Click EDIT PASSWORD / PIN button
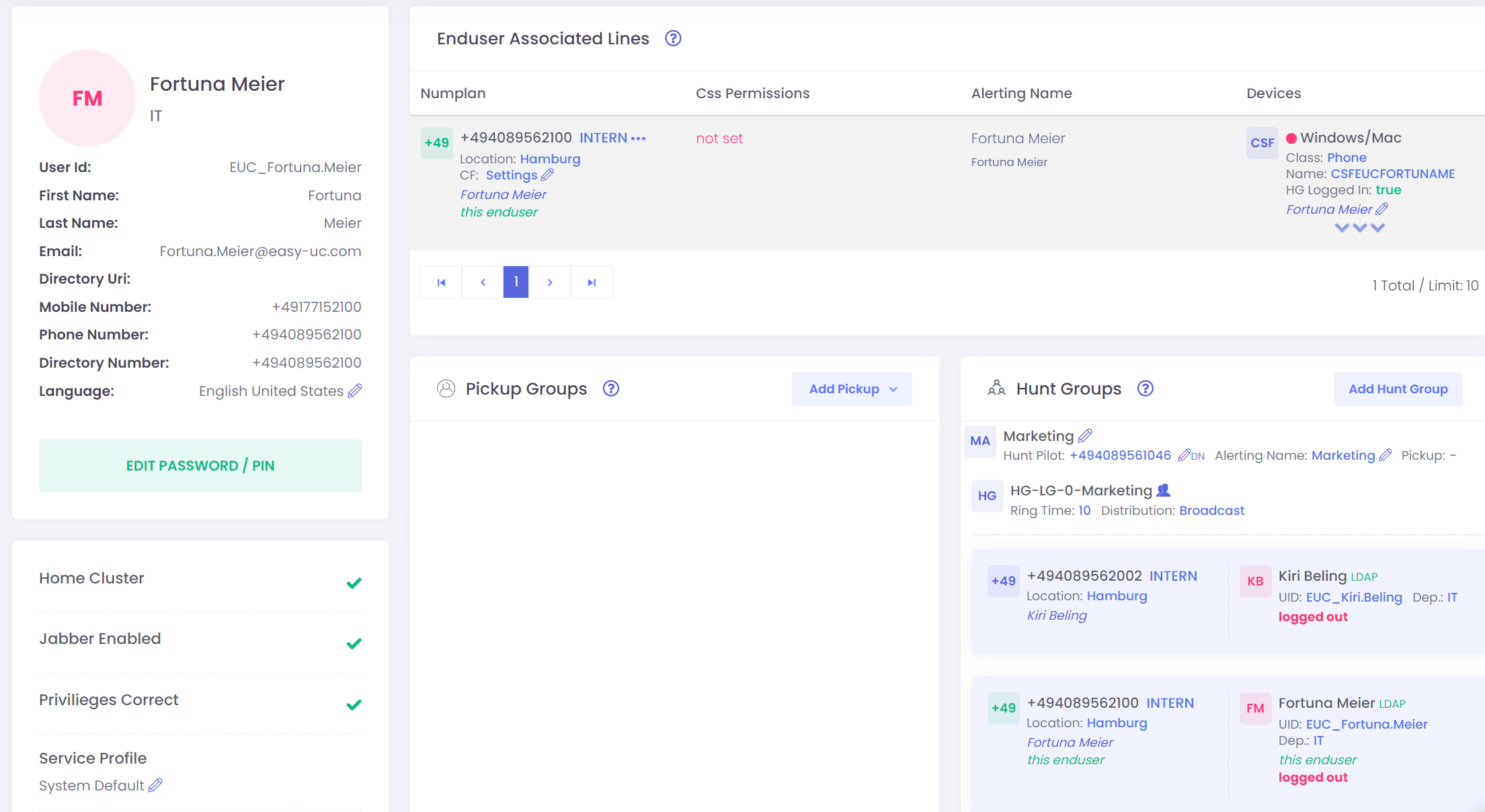 click(x=200, y=465)
